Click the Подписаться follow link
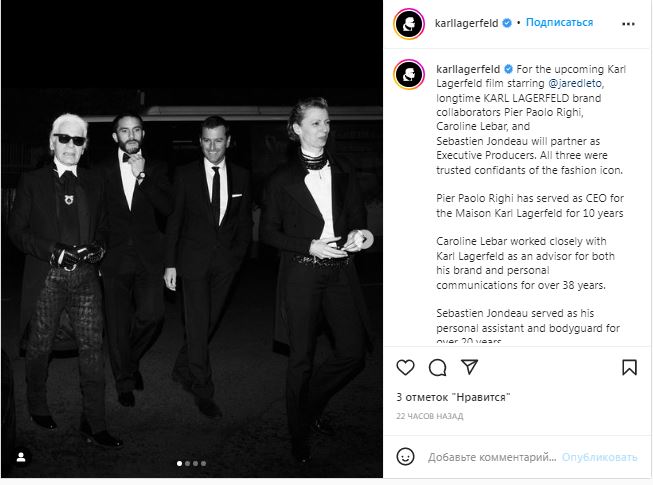The image size is (653, 485). 559,22
